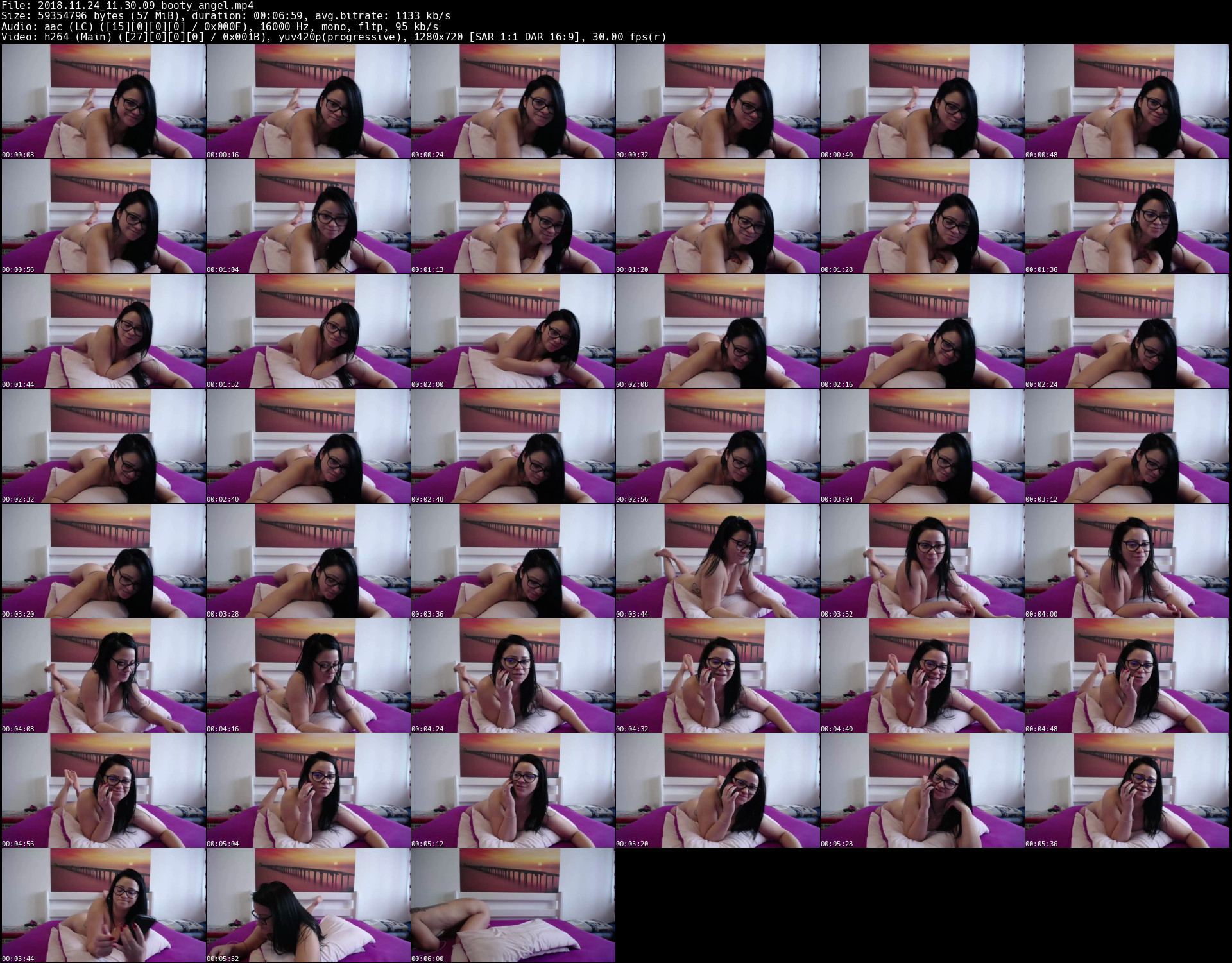Click the 'Size: 59354796 bytes' info line
Viewport: 1232px width, 963px height.
(x=226, y=16)
